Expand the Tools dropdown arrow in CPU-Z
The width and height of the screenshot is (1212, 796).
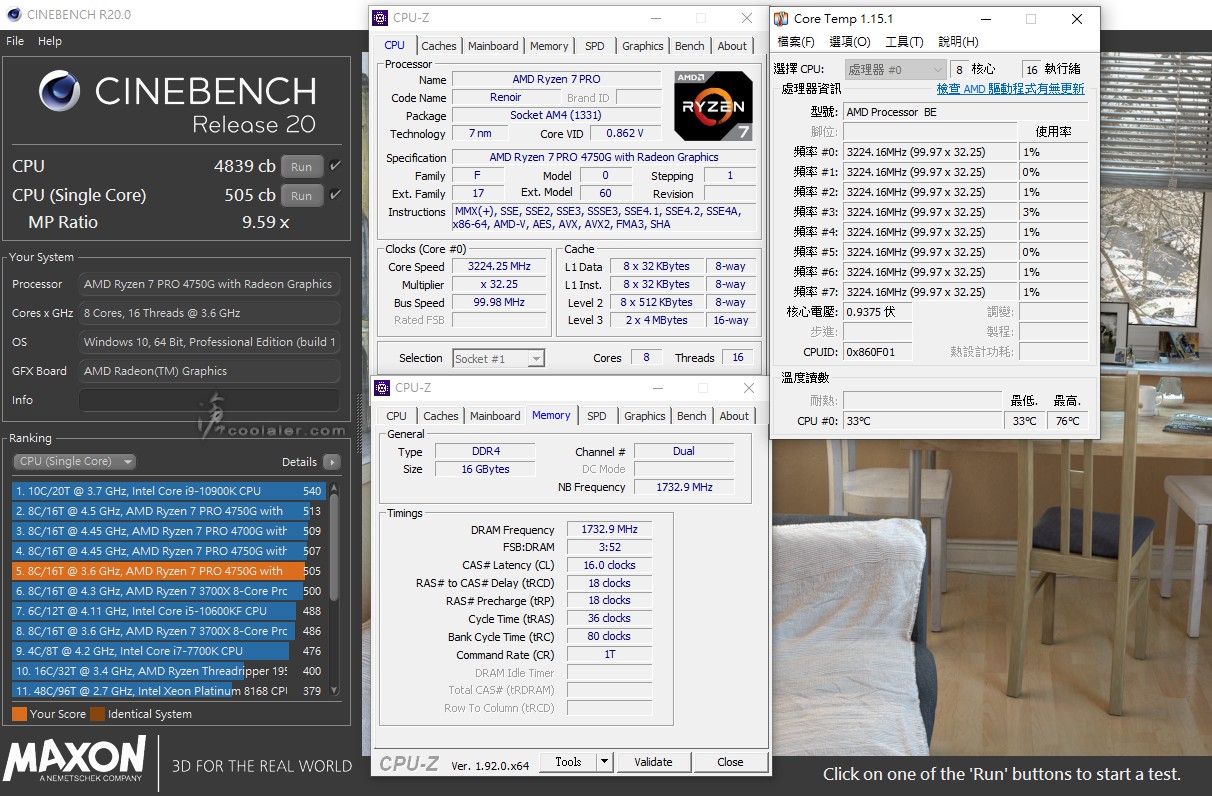point(604,762)
